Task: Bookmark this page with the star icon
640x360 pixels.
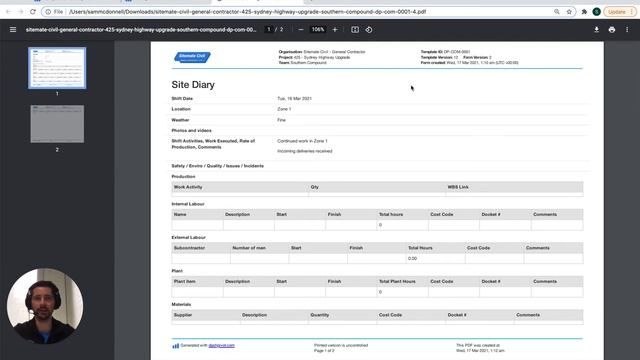Action: 569,12
